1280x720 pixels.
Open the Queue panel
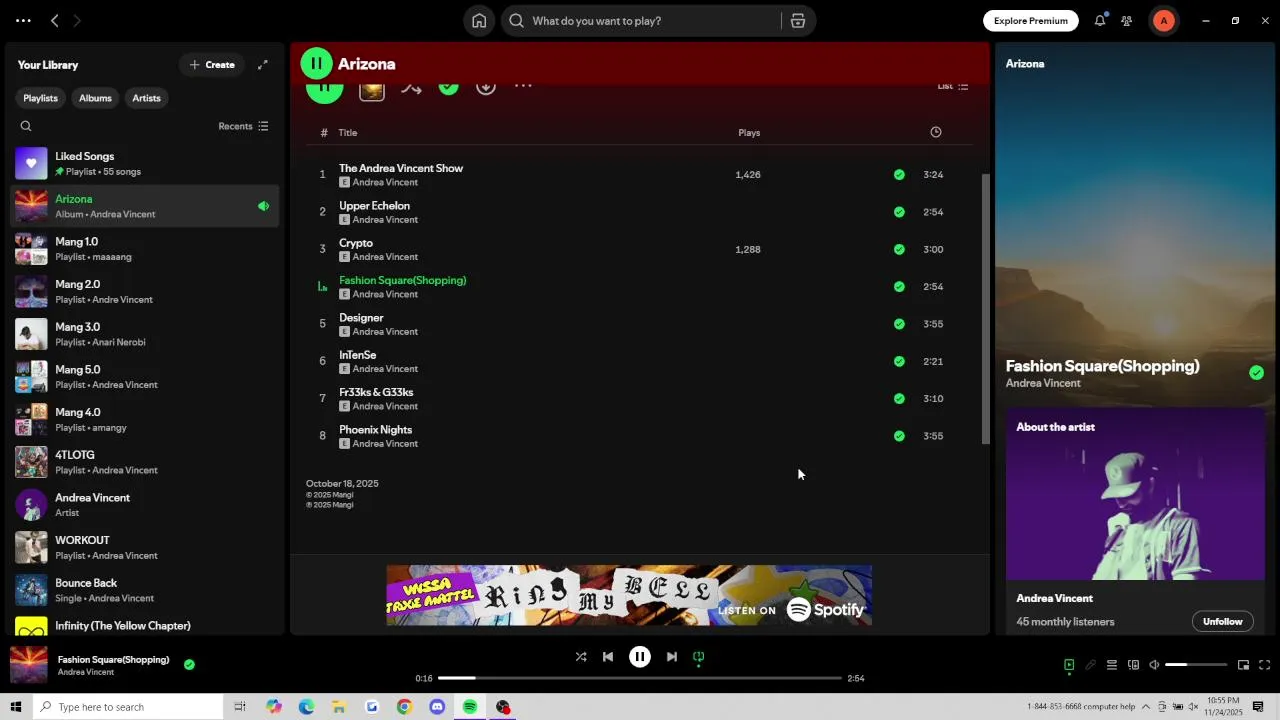tap(1111, 665)
